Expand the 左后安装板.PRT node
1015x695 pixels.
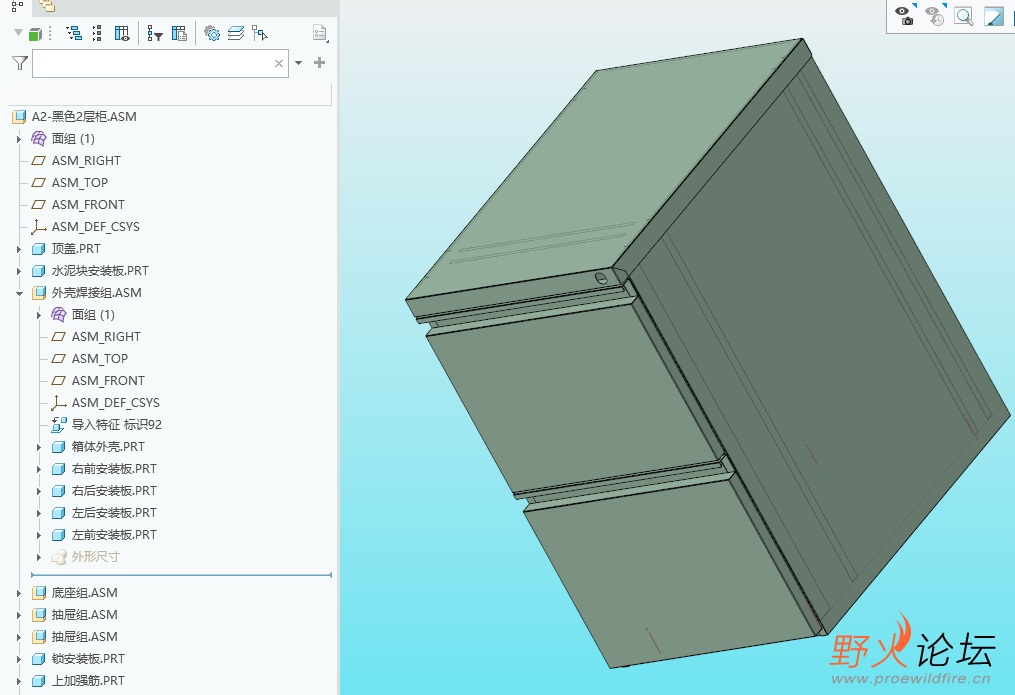39,513
